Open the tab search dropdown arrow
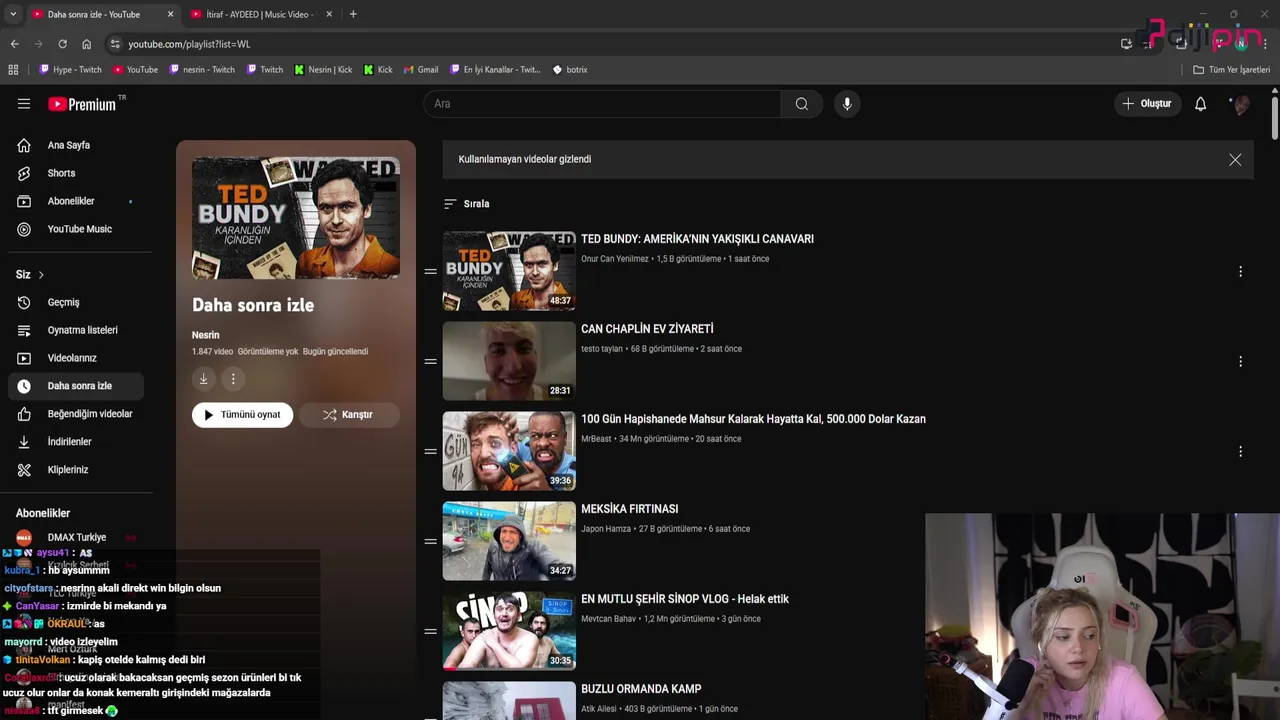 click(14, 14)
